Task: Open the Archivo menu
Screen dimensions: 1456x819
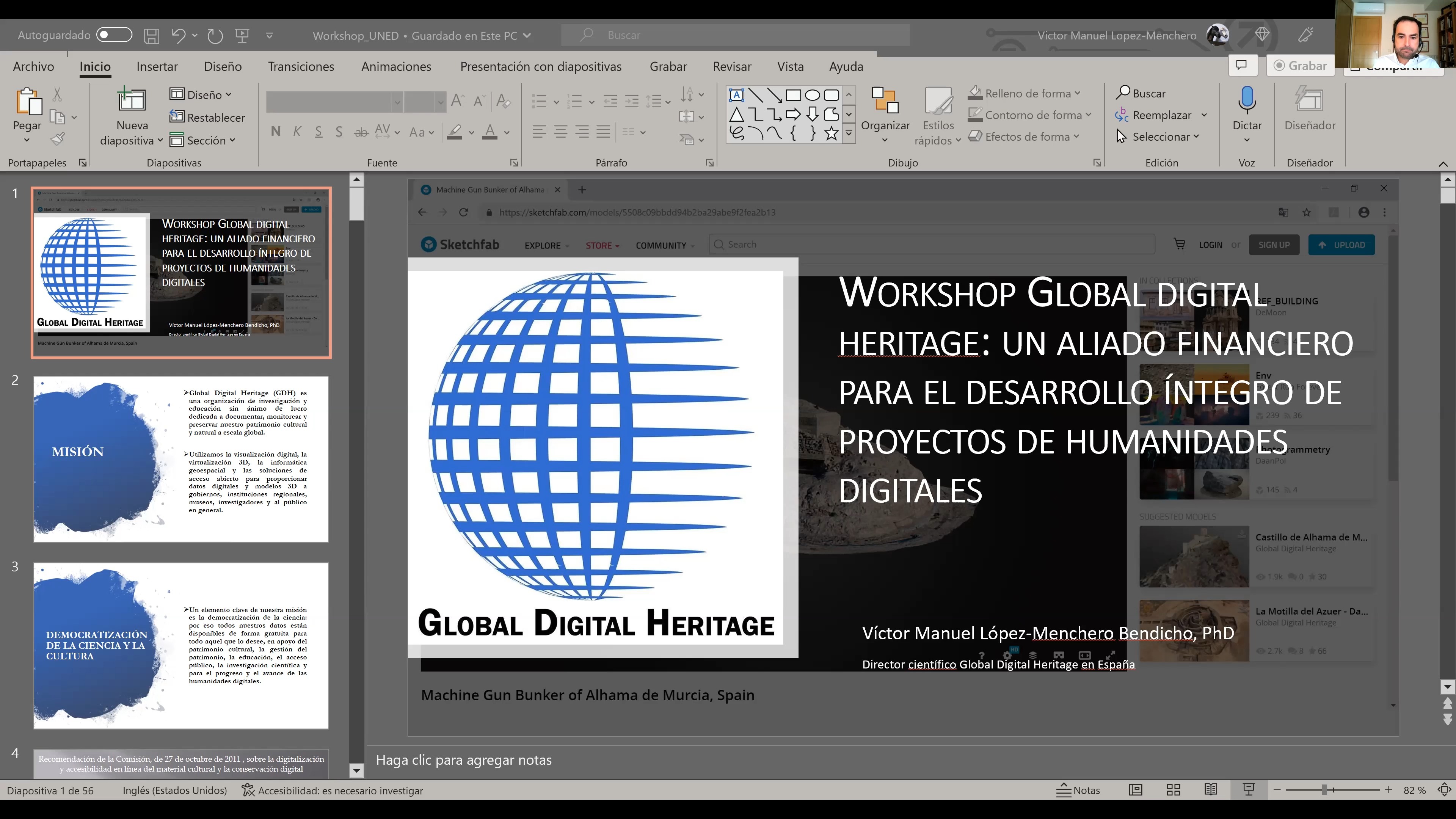Action: [33, 67]
